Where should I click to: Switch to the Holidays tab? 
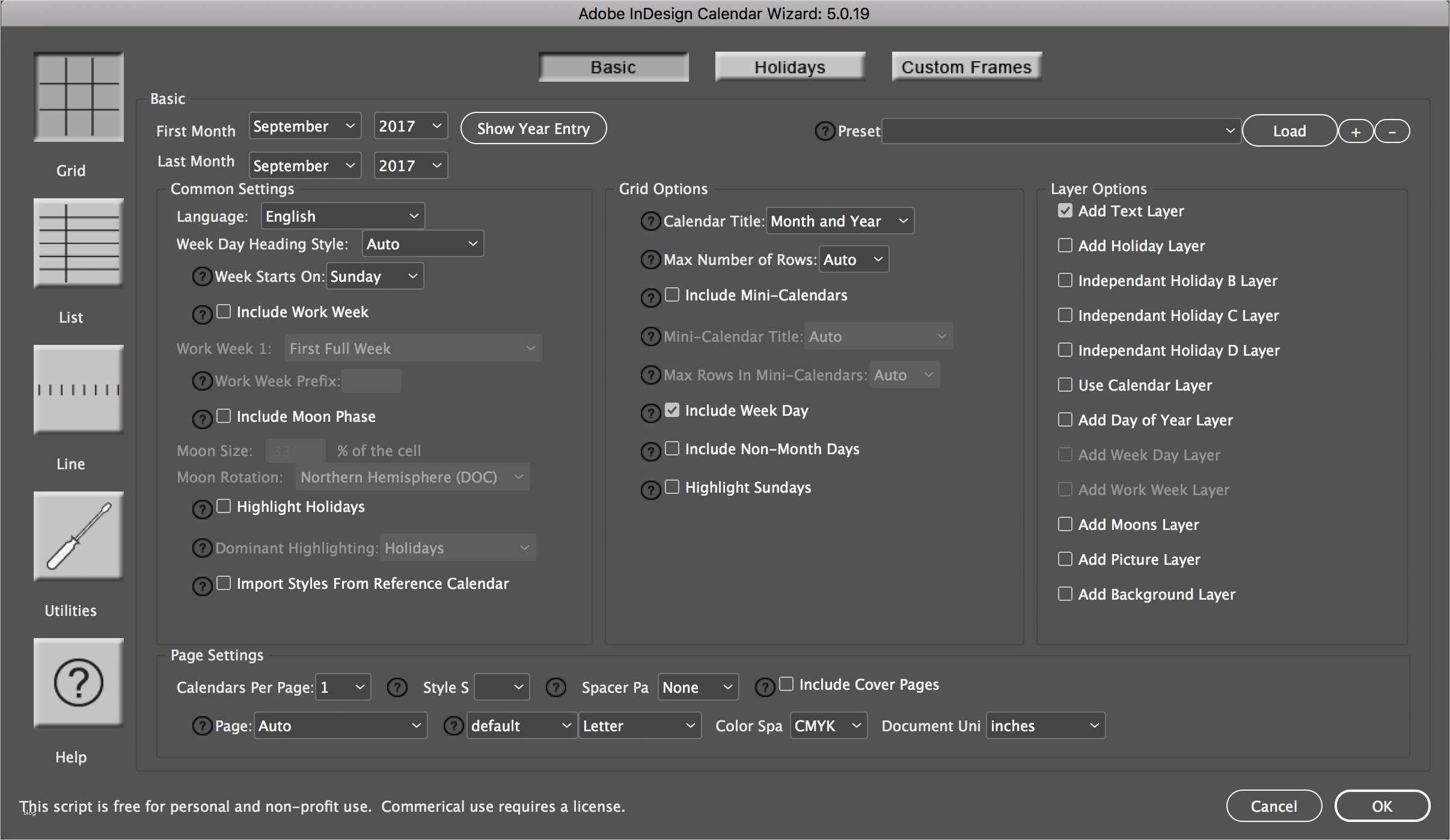789,67
